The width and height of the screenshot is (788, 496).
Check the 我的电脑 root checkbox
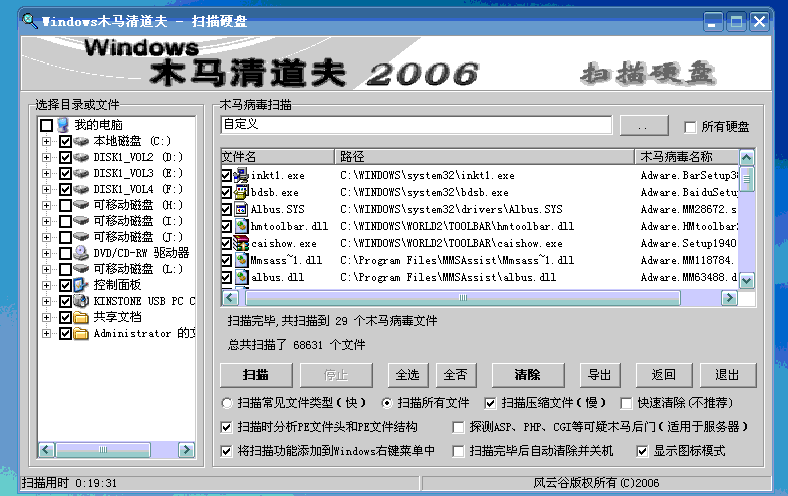click(x=47, y=125)
